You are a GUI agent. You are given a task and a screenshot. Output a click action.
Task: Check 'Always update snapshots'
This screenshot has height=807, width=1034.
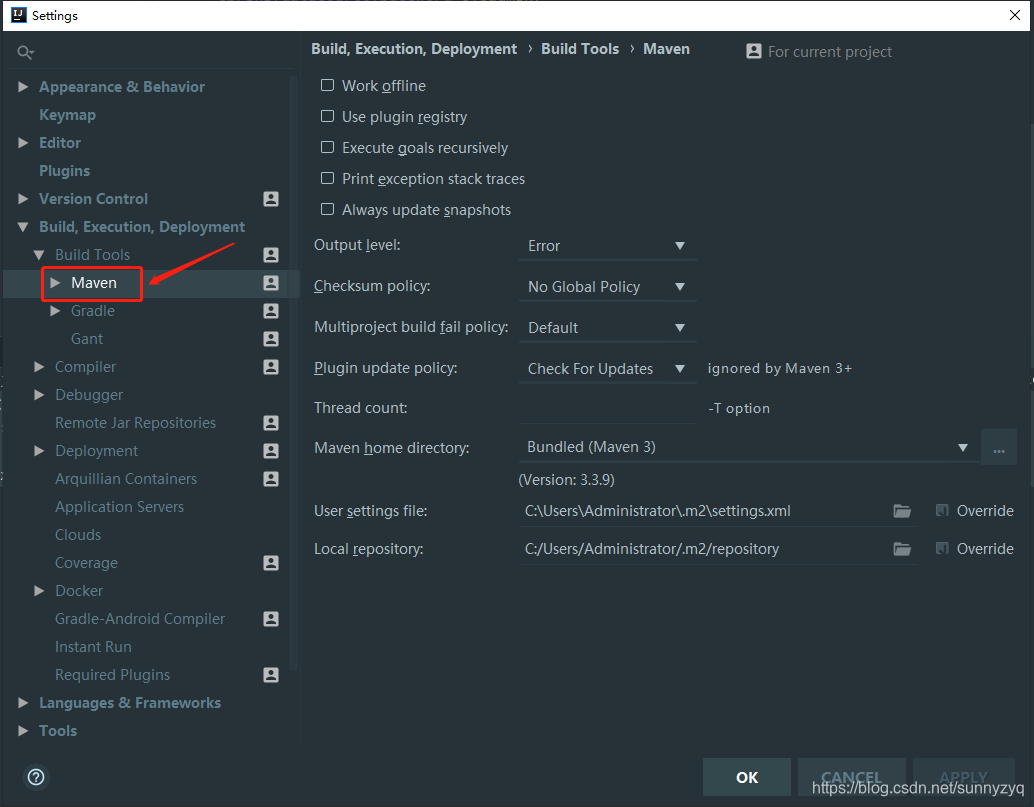click(x=327, y=209)
